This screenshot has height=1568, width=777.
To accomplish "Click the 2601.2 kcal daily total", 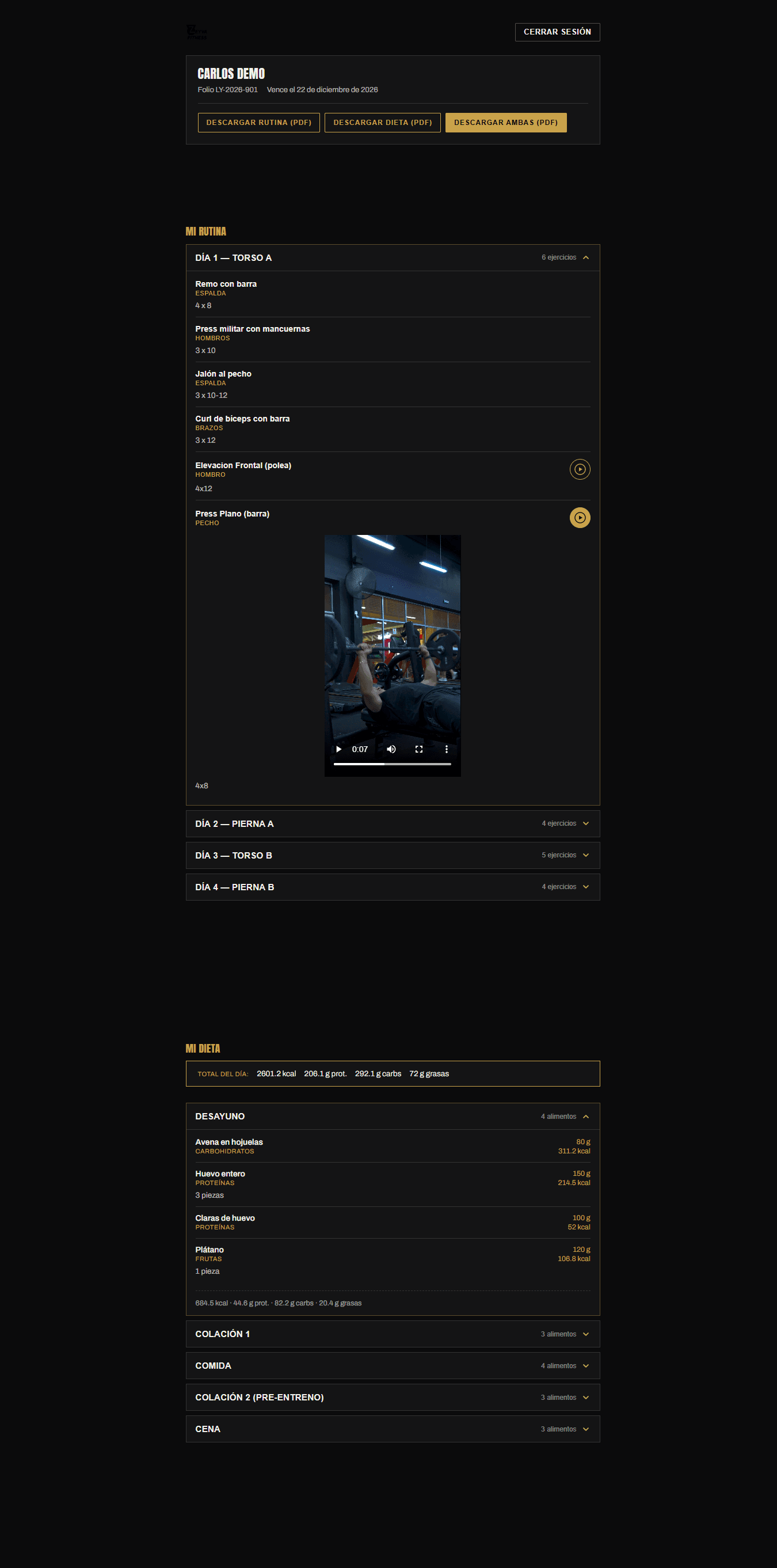I will point(276,1074).
